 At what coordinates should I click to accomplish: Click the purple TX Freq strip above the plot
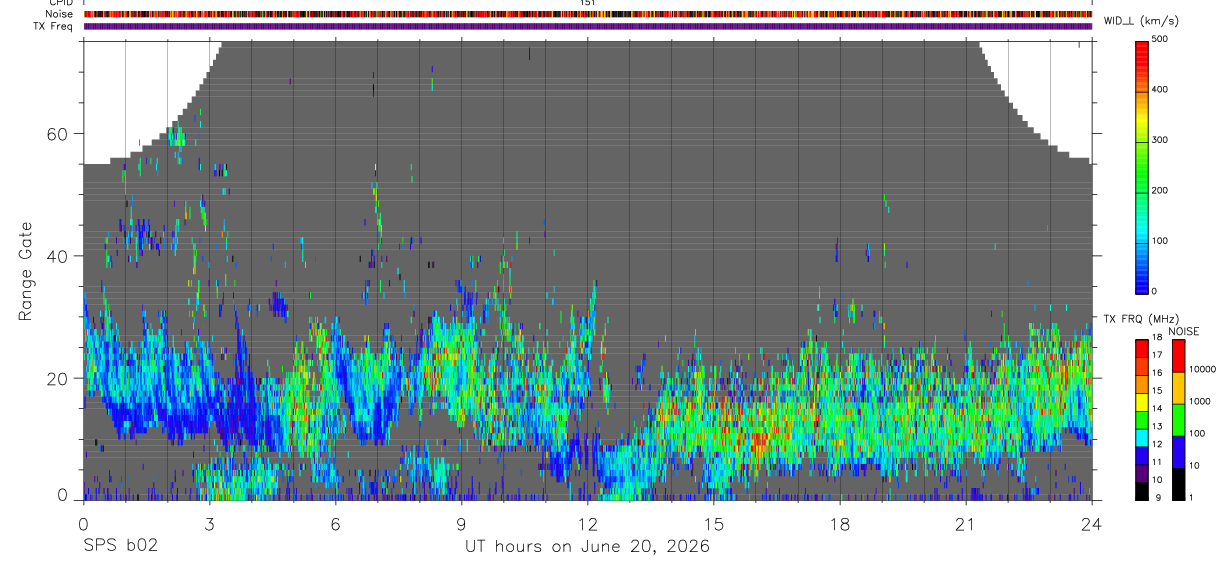[x=587, y=26]
